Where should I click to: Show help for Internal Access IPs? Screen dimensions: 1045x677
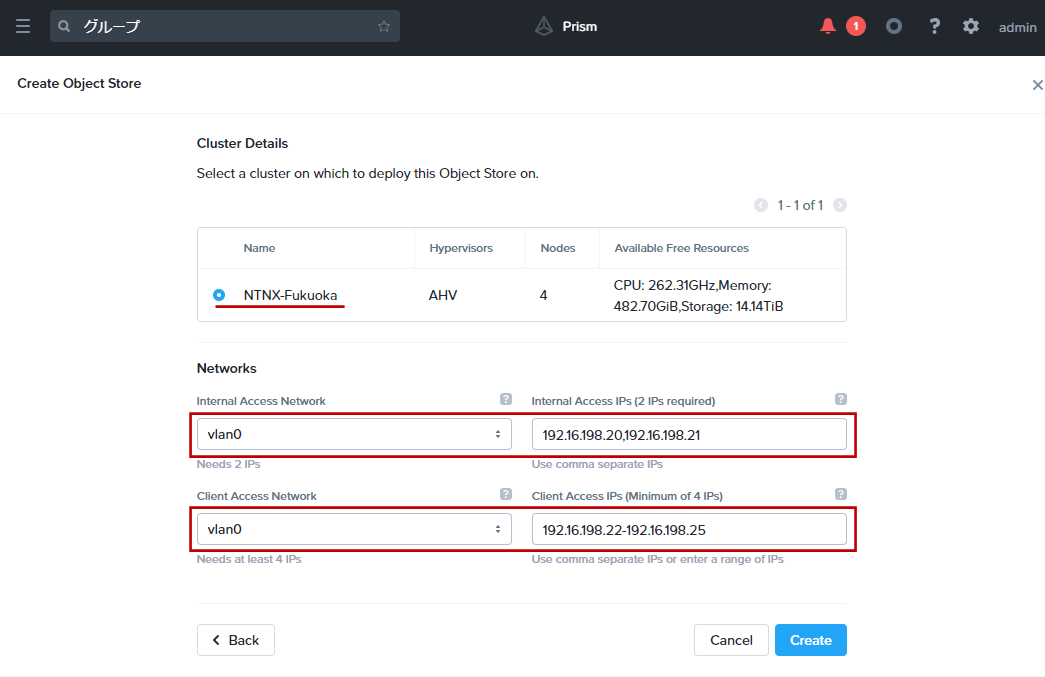[840, 399]
